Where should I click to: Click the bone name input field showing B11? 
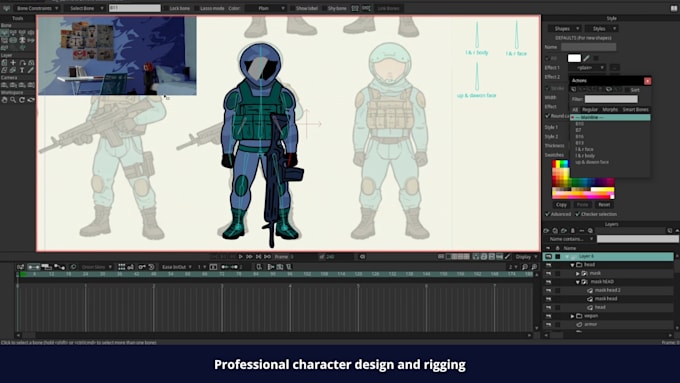[x=134, y=8]
